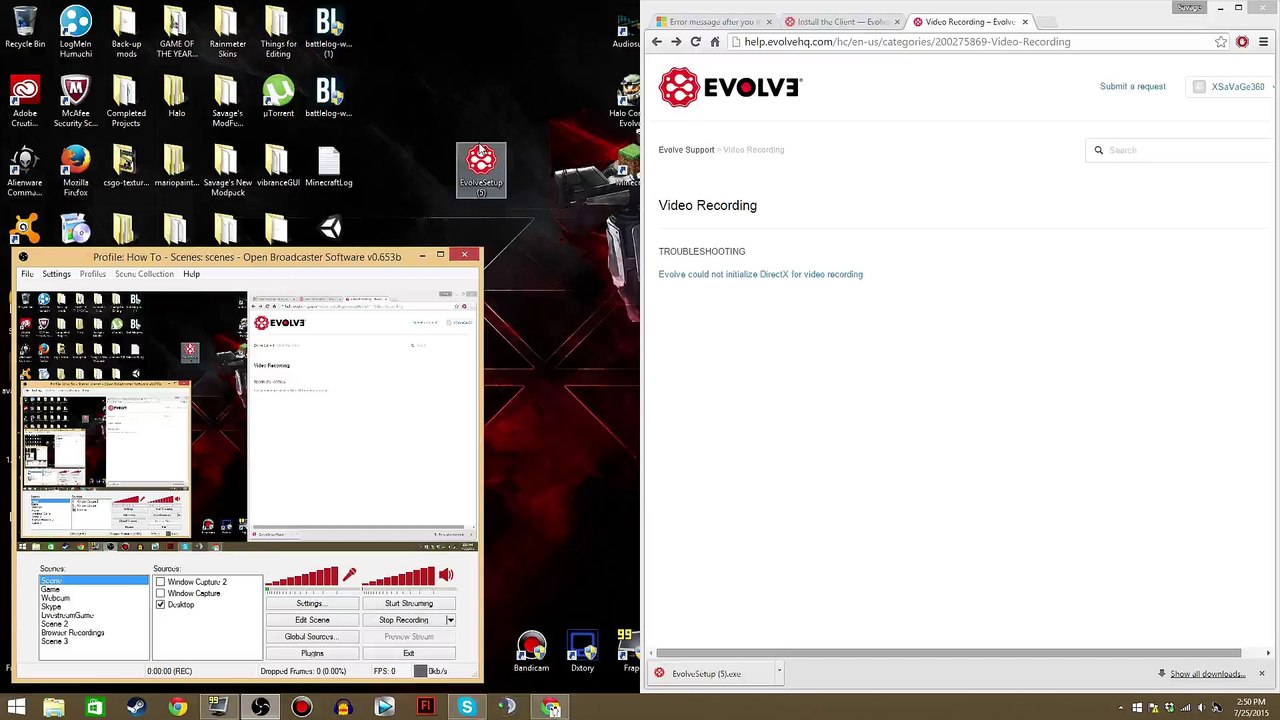The image size is (1280, 720).
Task: Open the DirectX video recording troubleshooting link
Action: click(x=760, y=274)
